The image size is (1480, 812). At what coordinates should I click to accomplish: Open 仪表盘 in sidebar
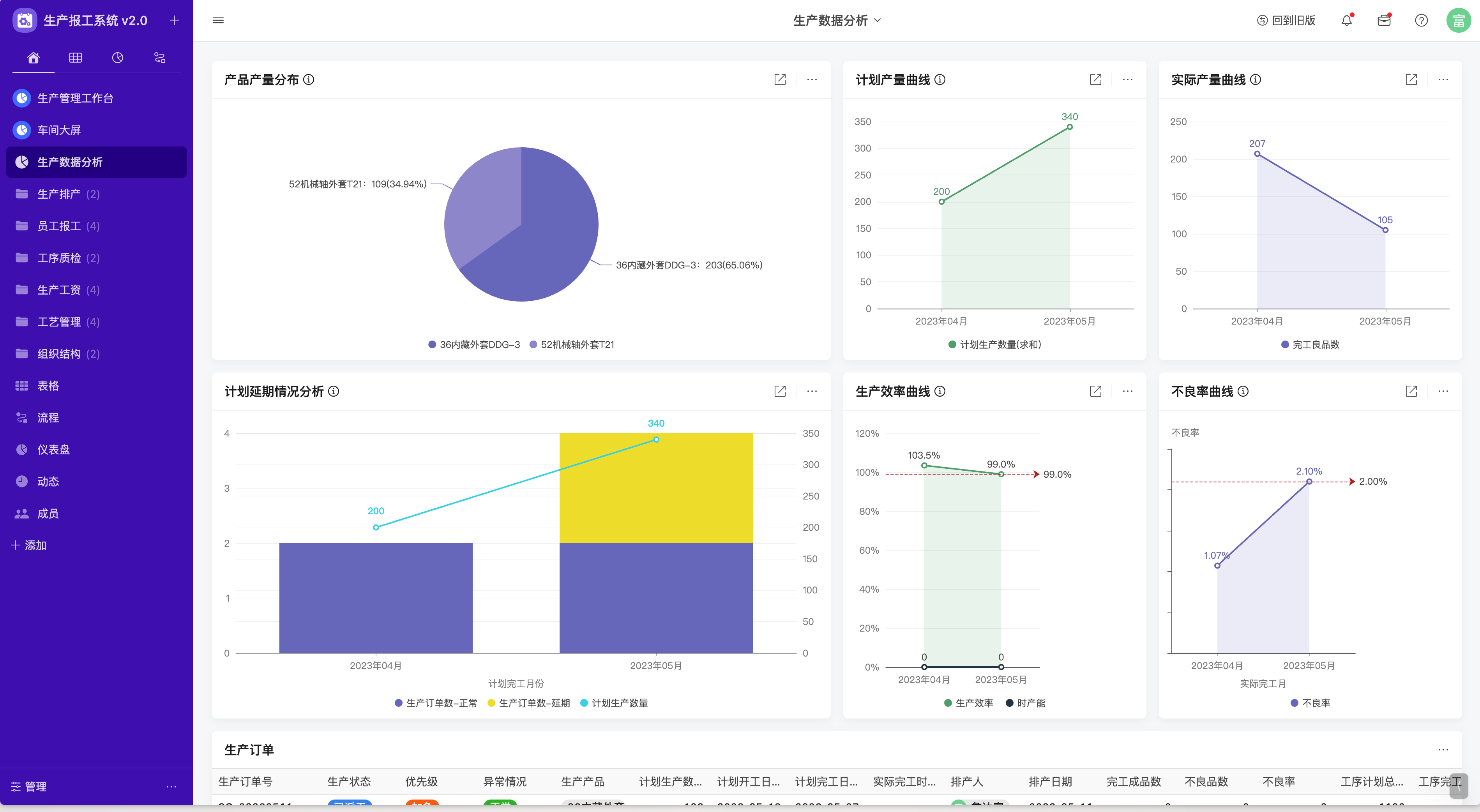coord(97,449)
